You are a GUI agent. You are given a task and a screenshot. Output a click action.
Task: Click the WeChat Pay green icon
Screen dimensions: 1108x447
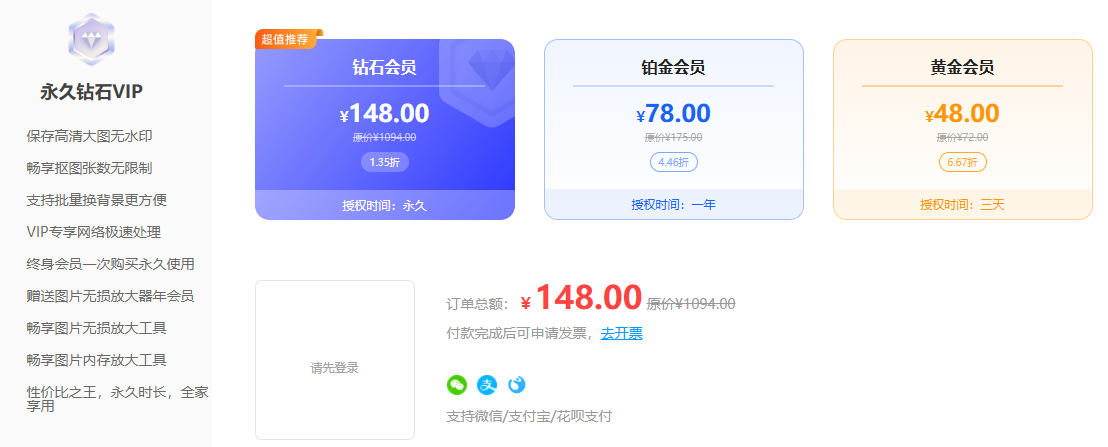[x=457, y=385]
